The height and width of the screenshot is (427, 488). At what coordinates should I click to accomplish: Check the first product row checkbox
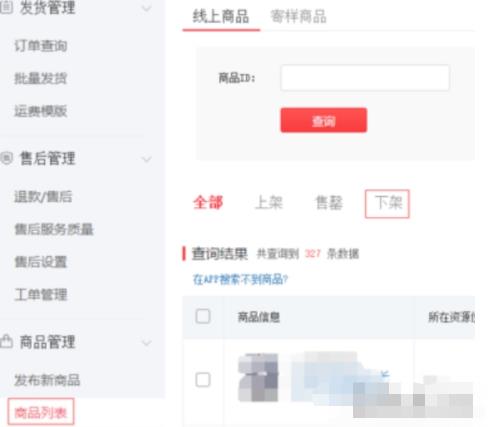click(x=203, y=379)
